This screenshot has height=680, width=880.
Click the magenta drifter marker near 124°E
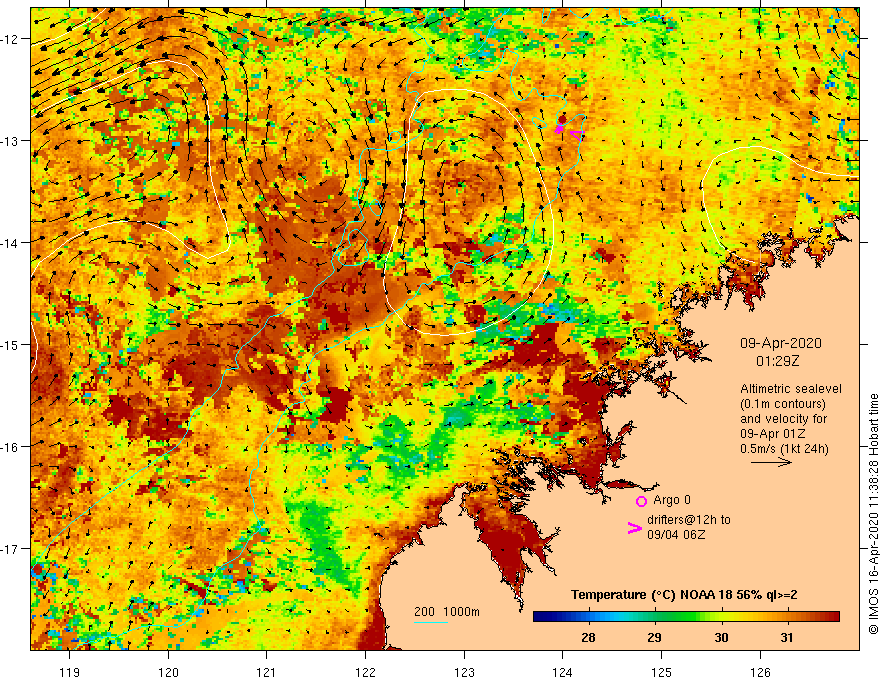575,134
